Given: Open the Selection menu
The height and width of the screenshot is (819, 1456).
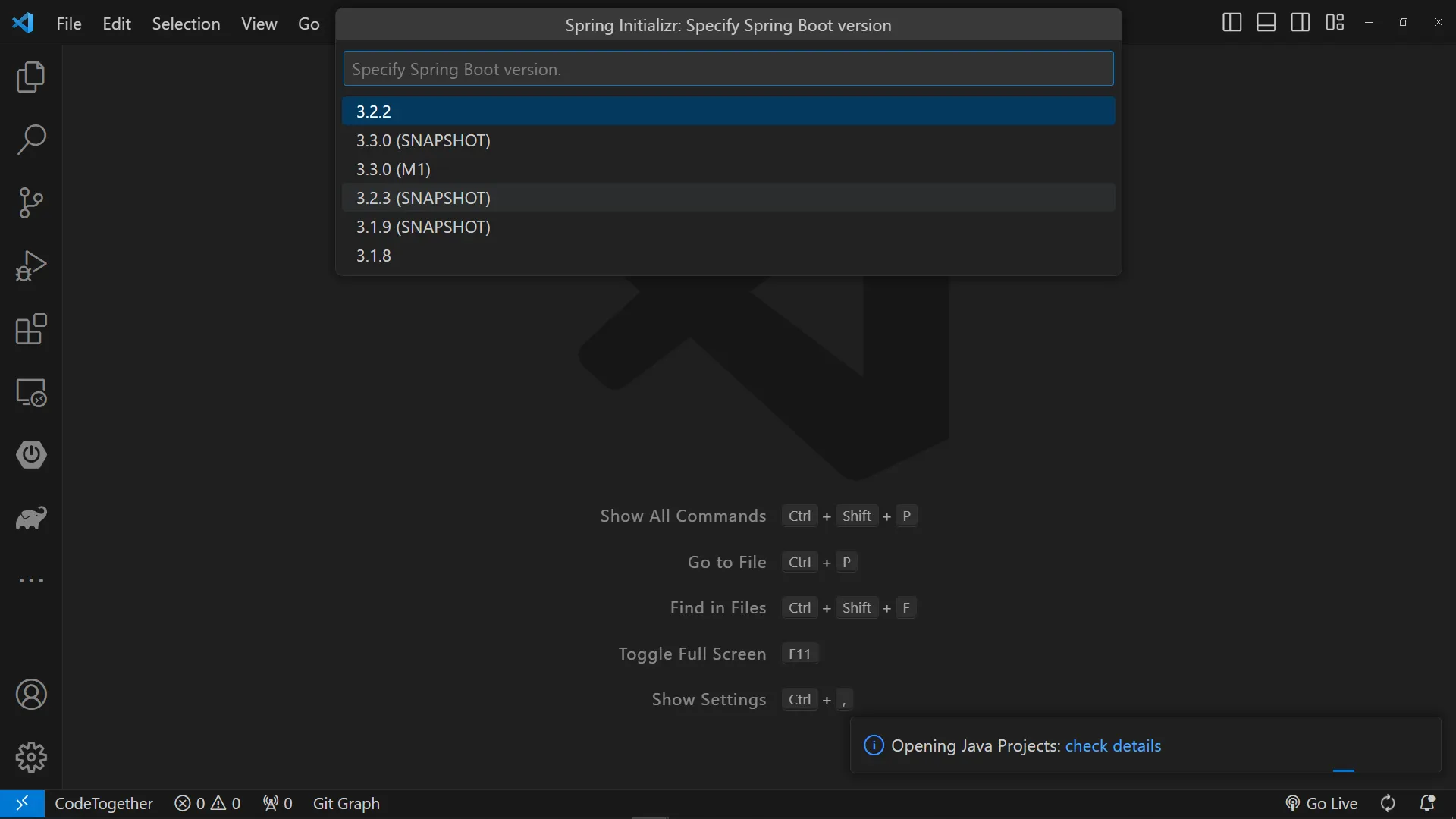Looking at the screenshot, I should tap(186, 24).
